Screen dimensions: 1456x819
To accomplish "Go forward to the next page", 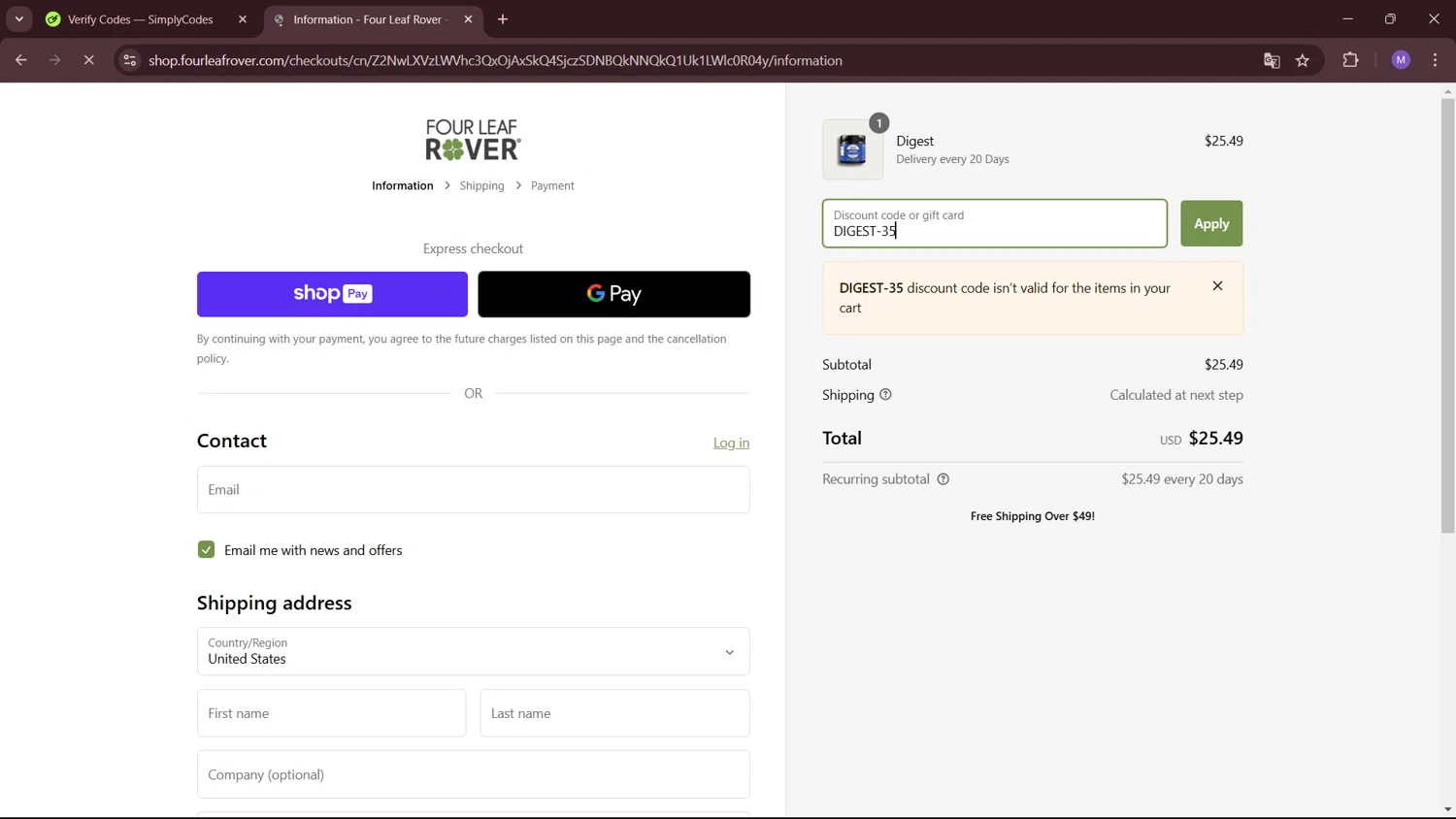I will coord(55,60).
